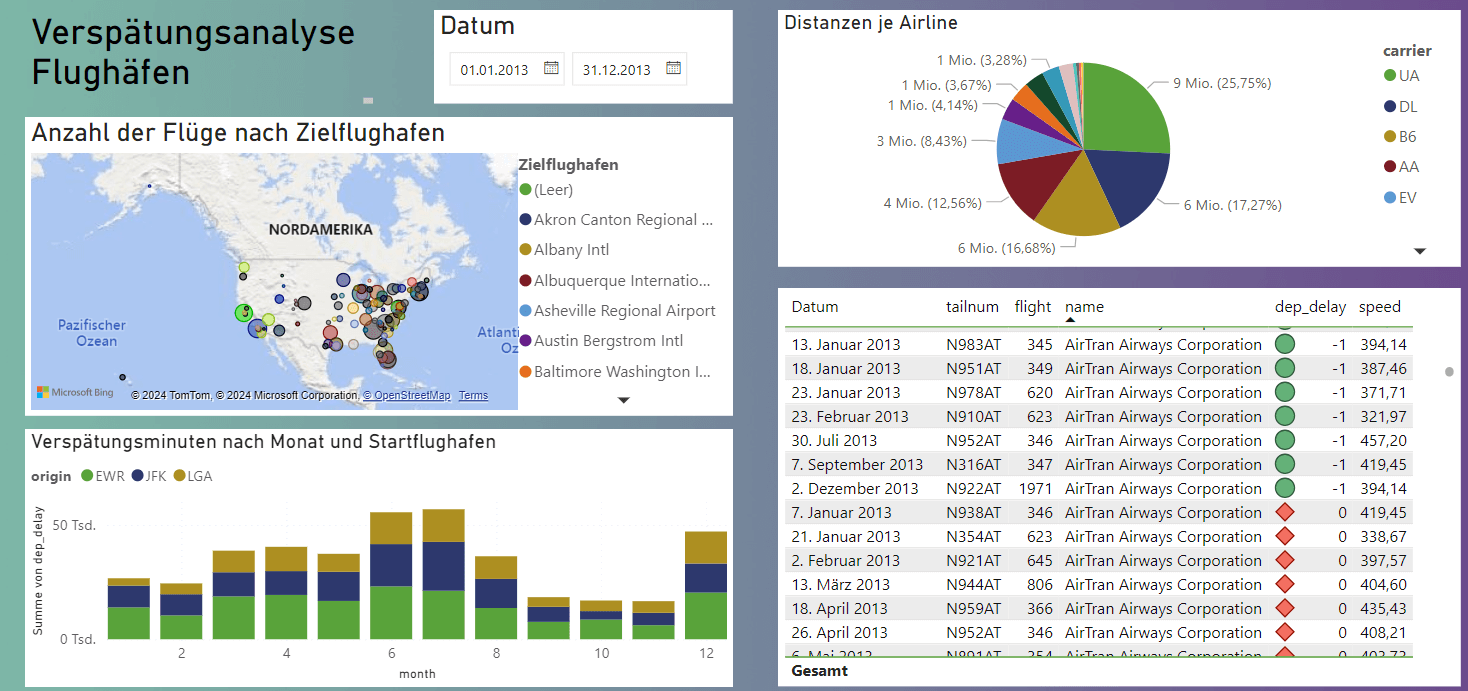Select Akron Canton Regional legend entry

pyautogui.click(x=616, y=220)
